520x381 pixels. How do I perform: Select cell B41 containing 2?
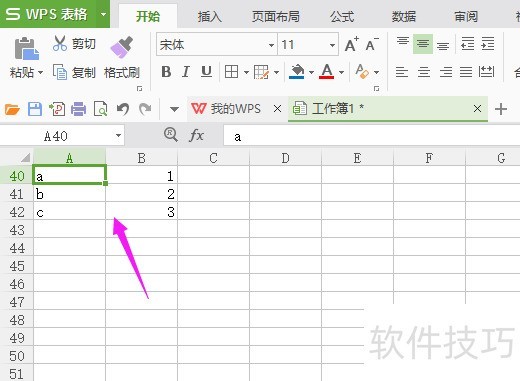click(142, 194)
